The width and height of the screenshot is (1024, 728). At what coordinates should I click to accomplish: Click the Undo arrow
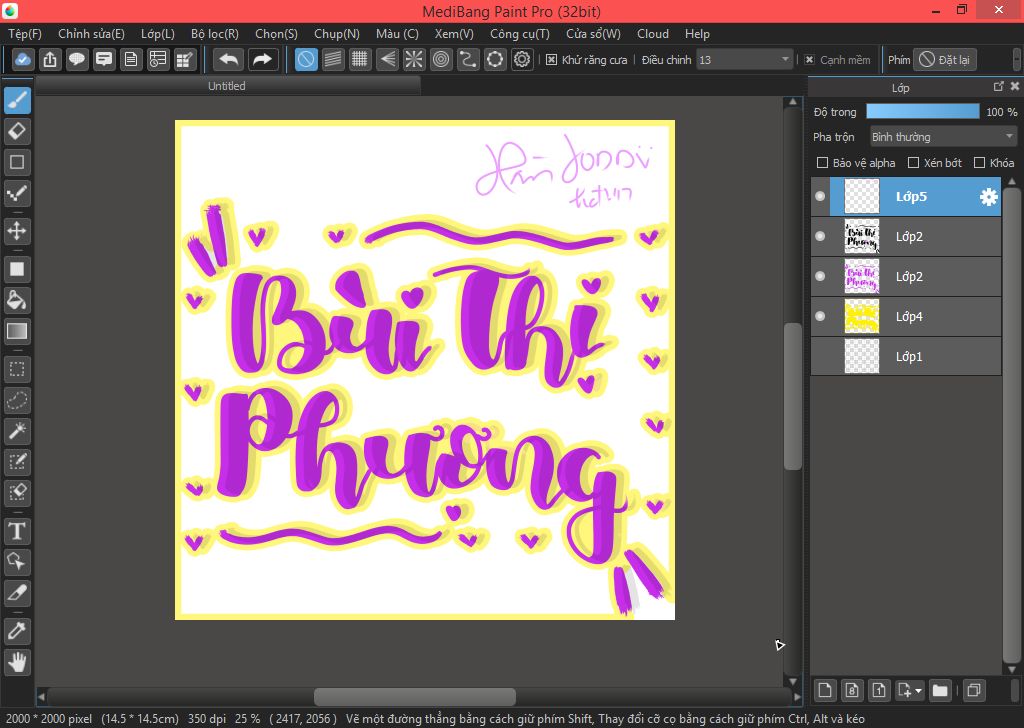[x=229, y=59]
